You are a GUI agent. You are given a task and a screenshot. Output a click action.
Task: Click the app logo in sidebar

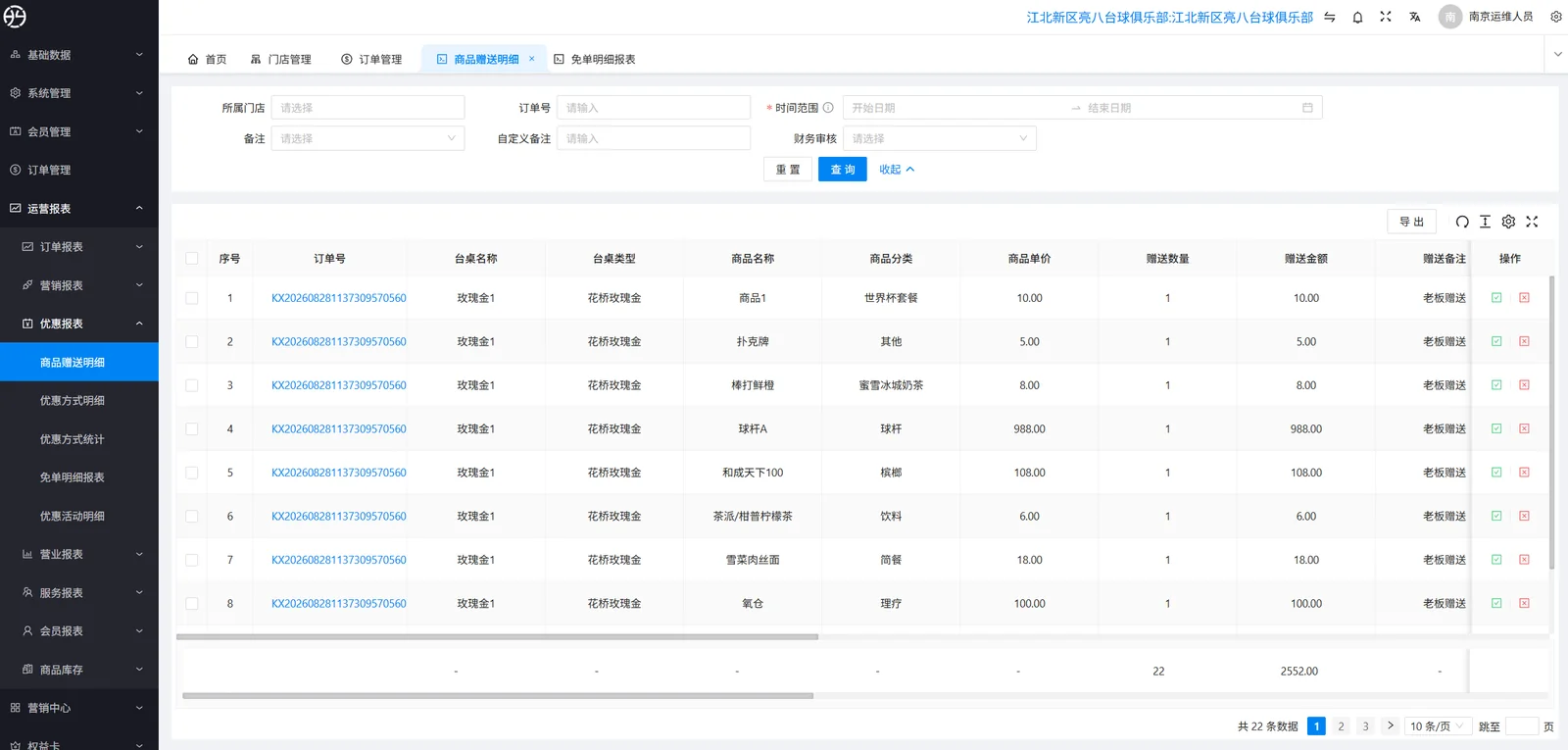click(x=15, y=17)
